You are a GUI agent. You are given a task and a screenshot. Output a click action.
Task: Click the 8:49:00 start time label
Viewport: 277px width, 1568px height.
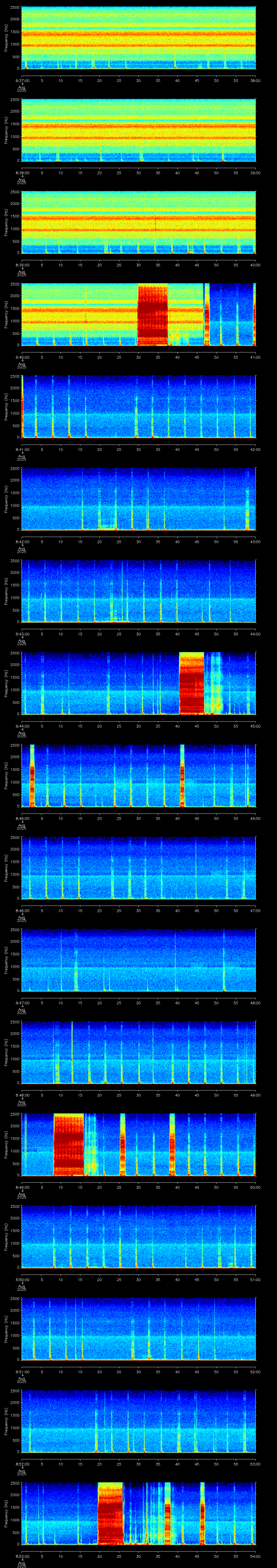(22, 1187)
